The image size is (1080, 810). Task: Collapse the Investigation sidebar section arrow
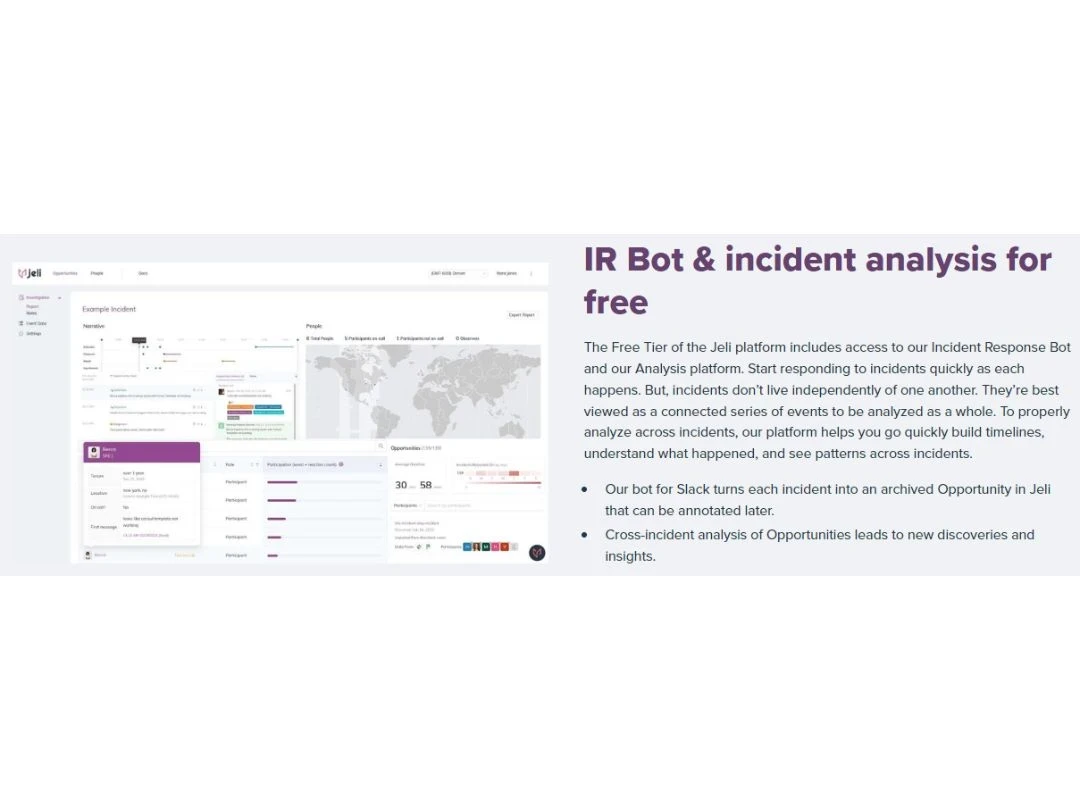point(60,298)
